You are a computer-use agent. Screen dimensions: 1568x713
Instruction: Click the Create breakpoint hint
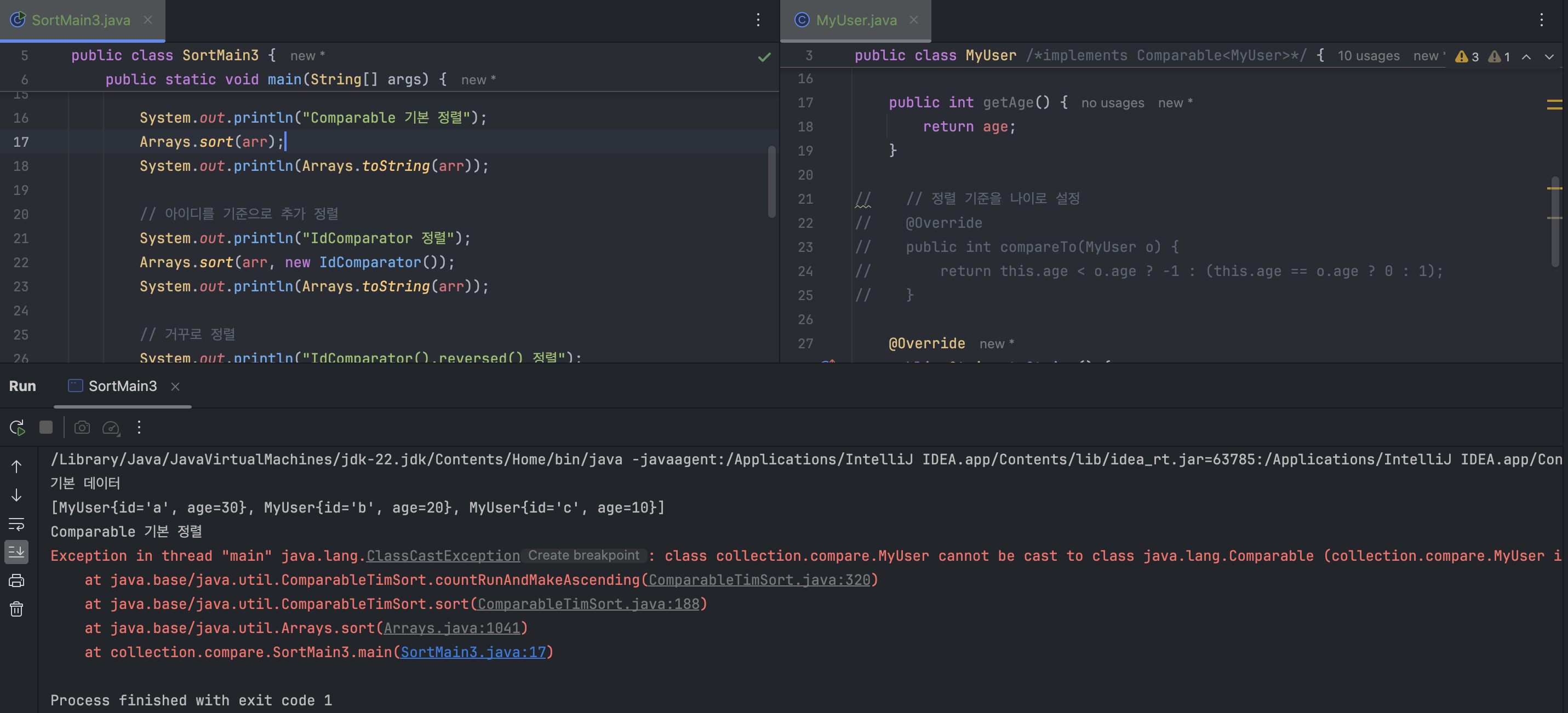tap(583, 555)
